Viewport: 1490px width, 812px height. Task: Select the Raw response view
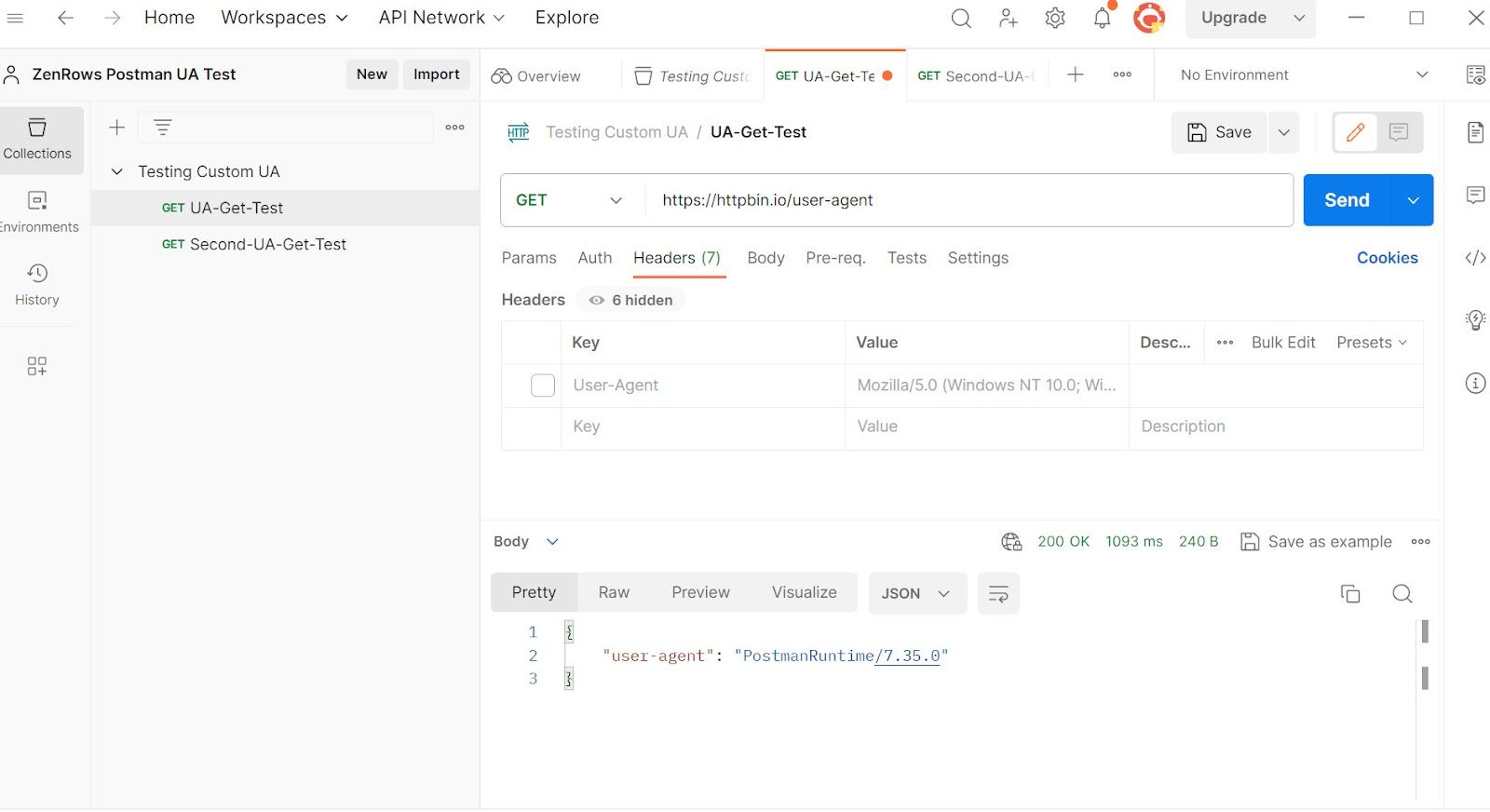614,592
